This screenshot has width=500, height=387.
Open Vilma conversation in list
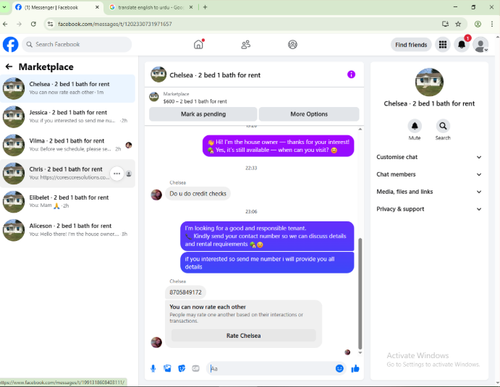point(68,145)
